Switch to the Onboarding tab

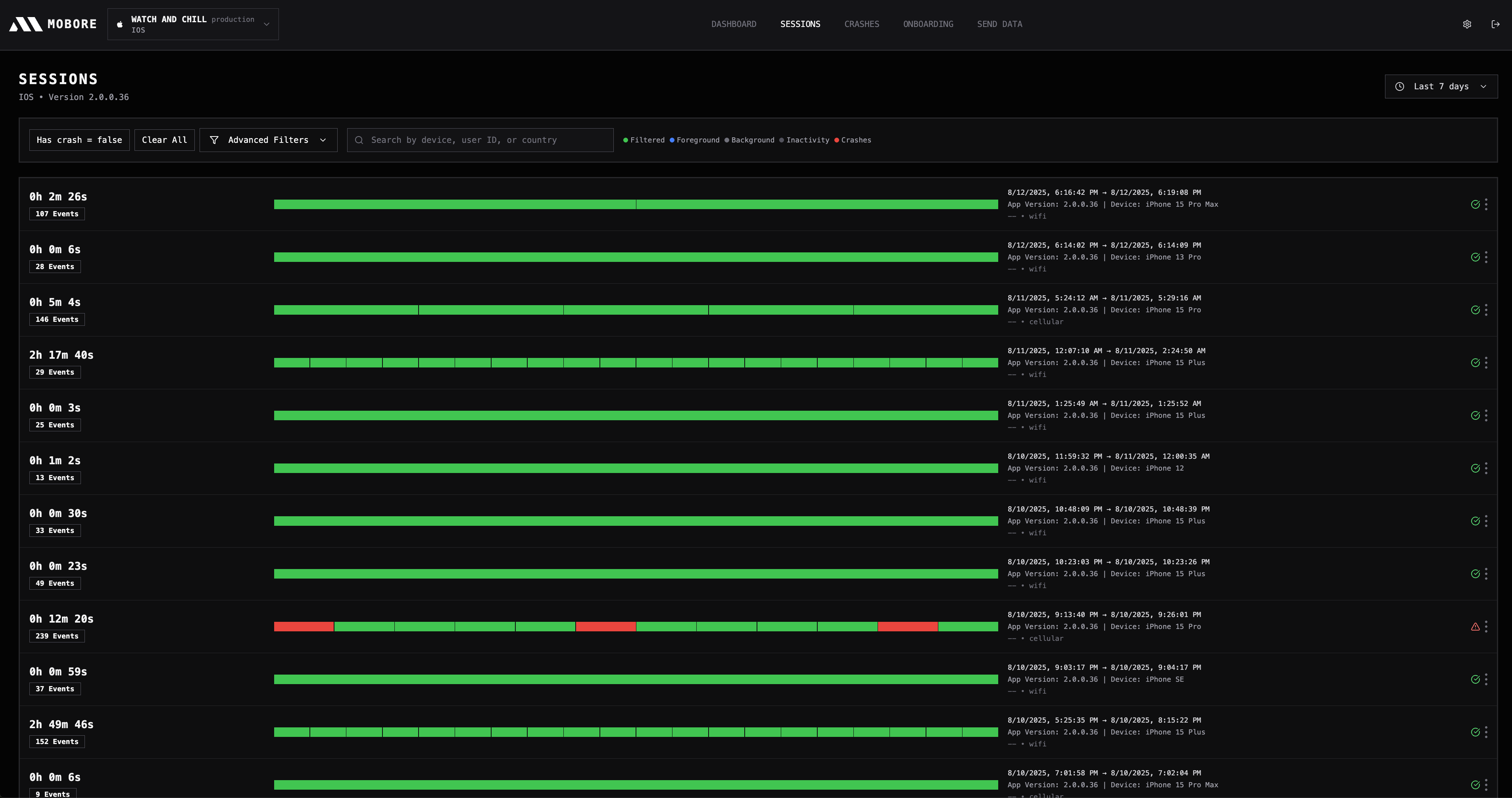click(x=928, y=24)
